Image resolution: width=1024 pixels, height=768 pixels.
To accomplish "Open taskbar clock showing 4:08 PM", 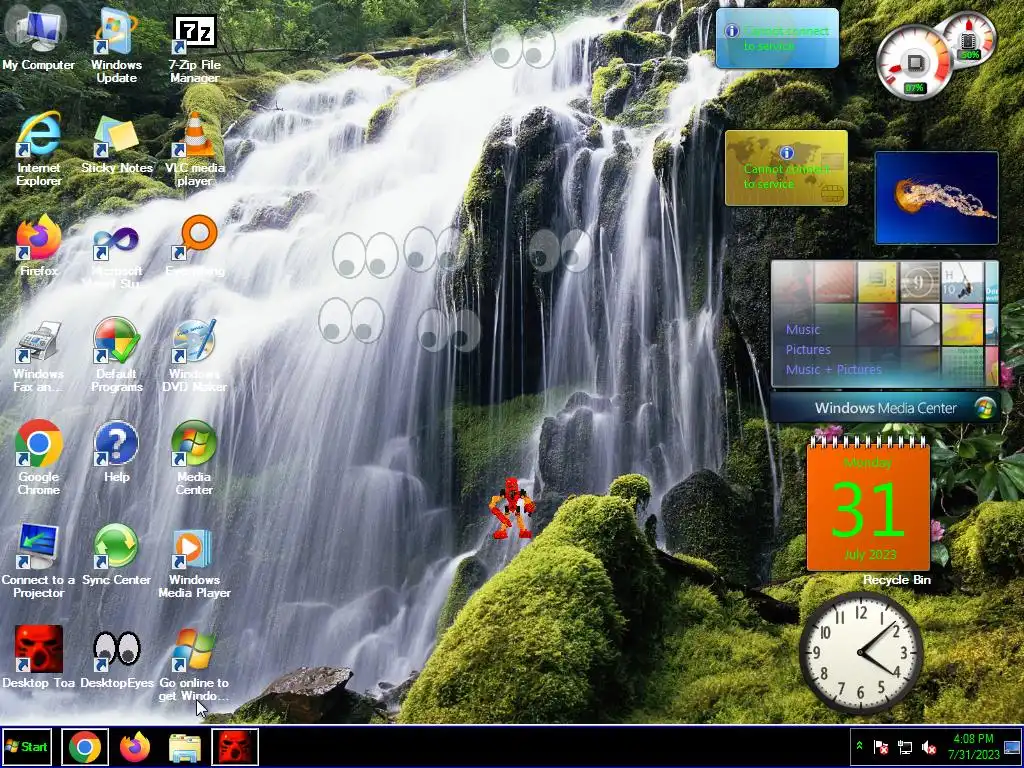I will 974,746.
